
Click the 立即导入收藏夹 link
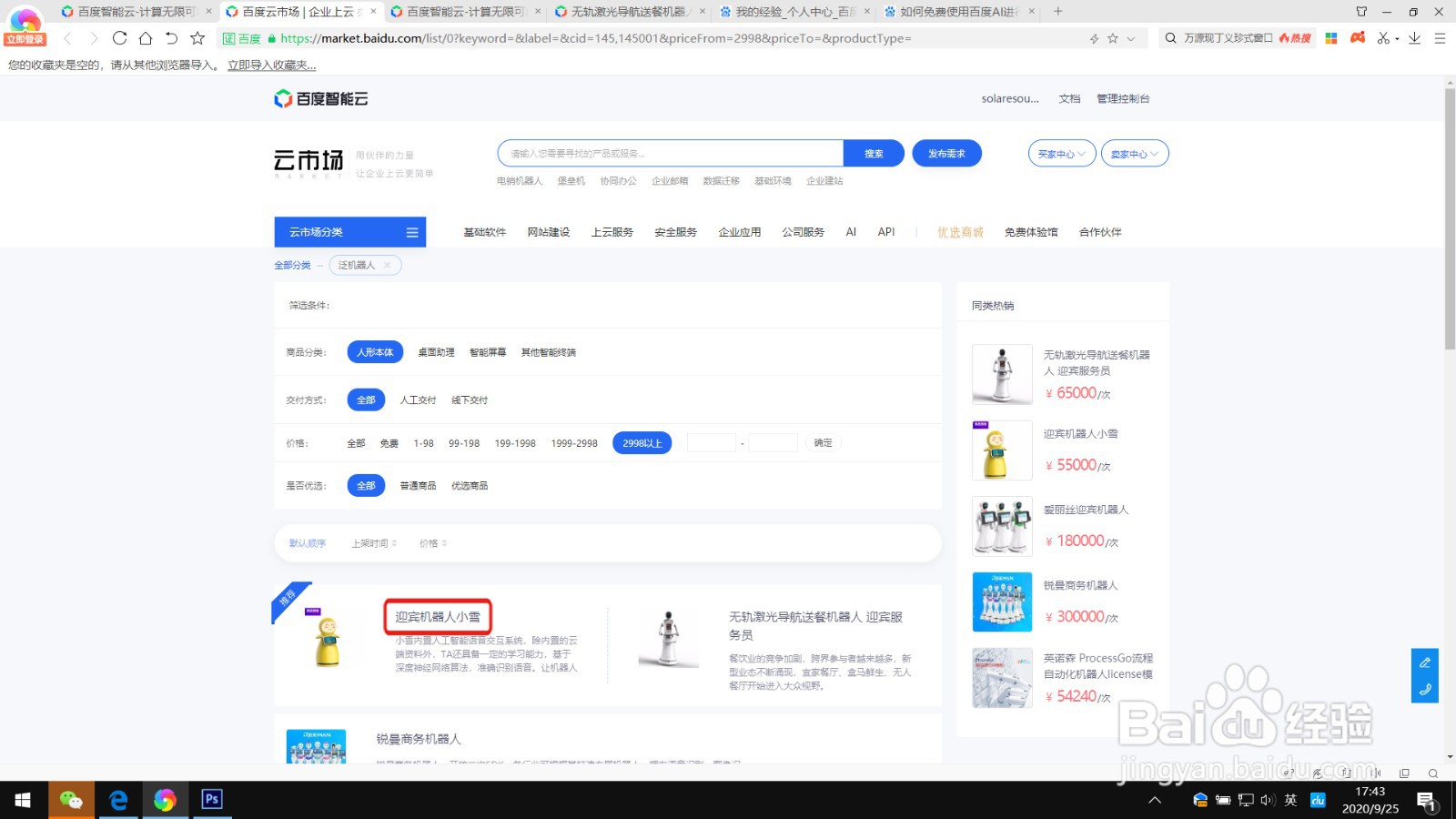(x=272, y=66)
